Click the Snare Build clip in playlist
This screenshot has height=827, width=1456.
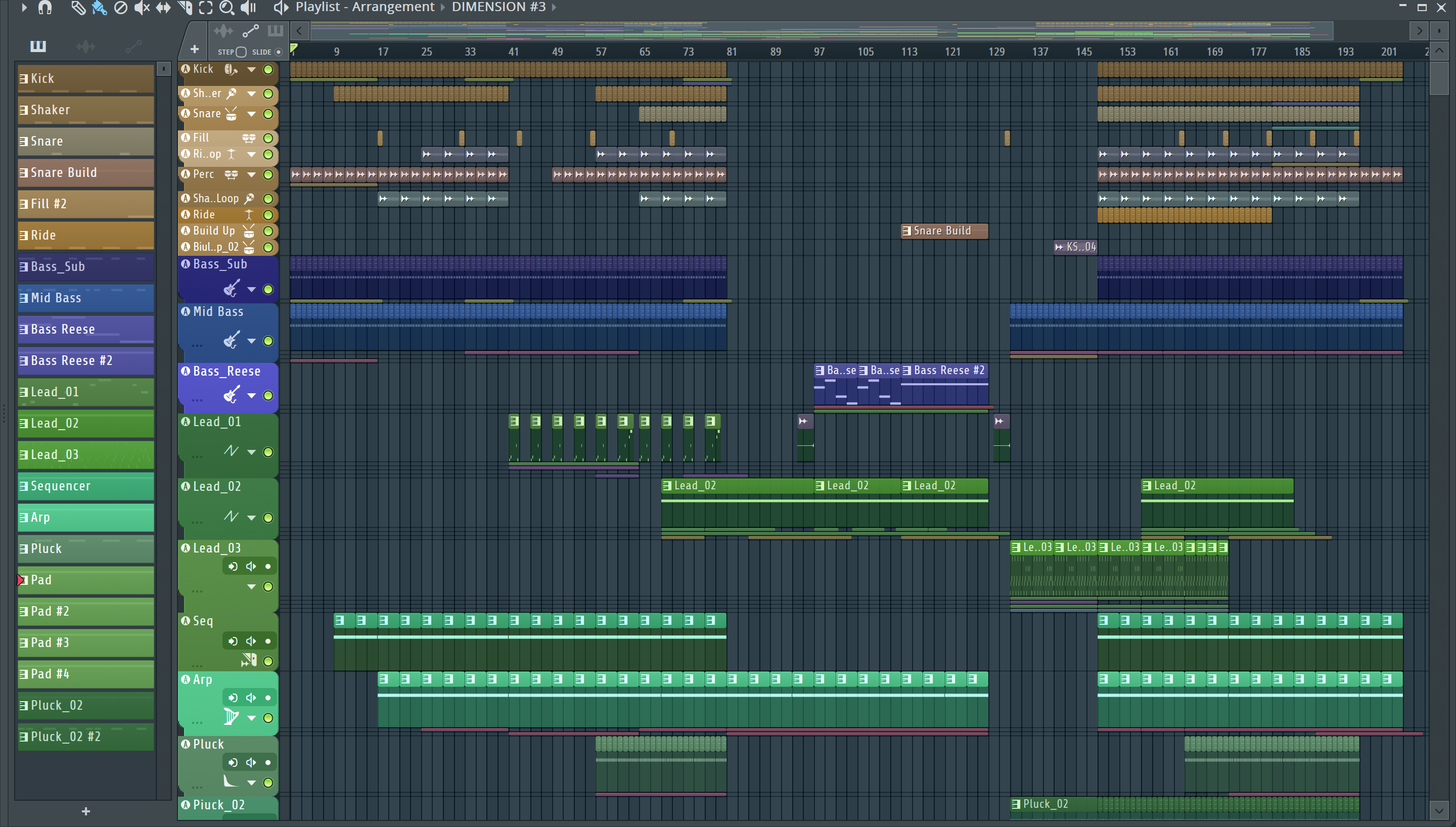coord(944,231)
